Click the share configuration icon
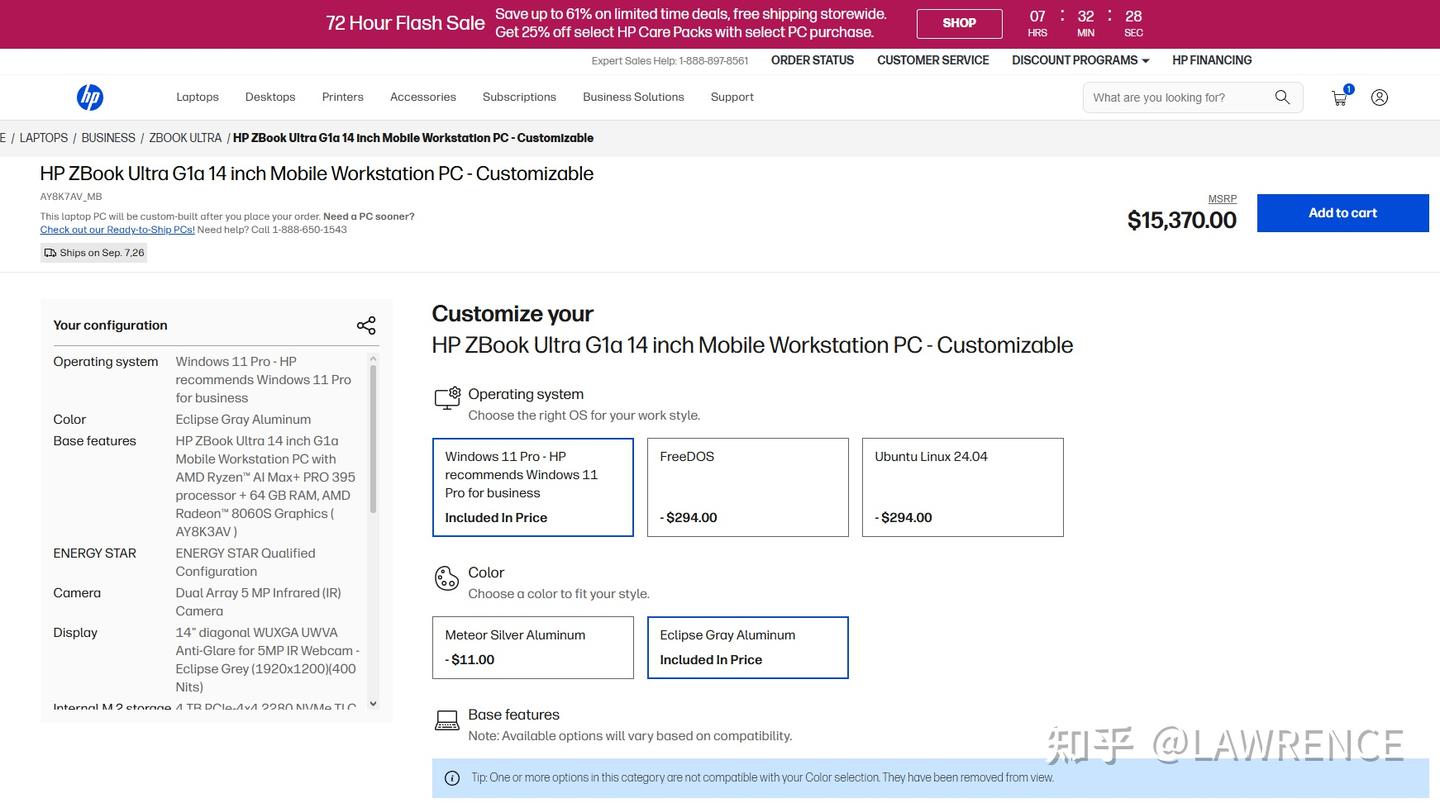The height and width of the screenshot is (803, 1440). [366, 325]
